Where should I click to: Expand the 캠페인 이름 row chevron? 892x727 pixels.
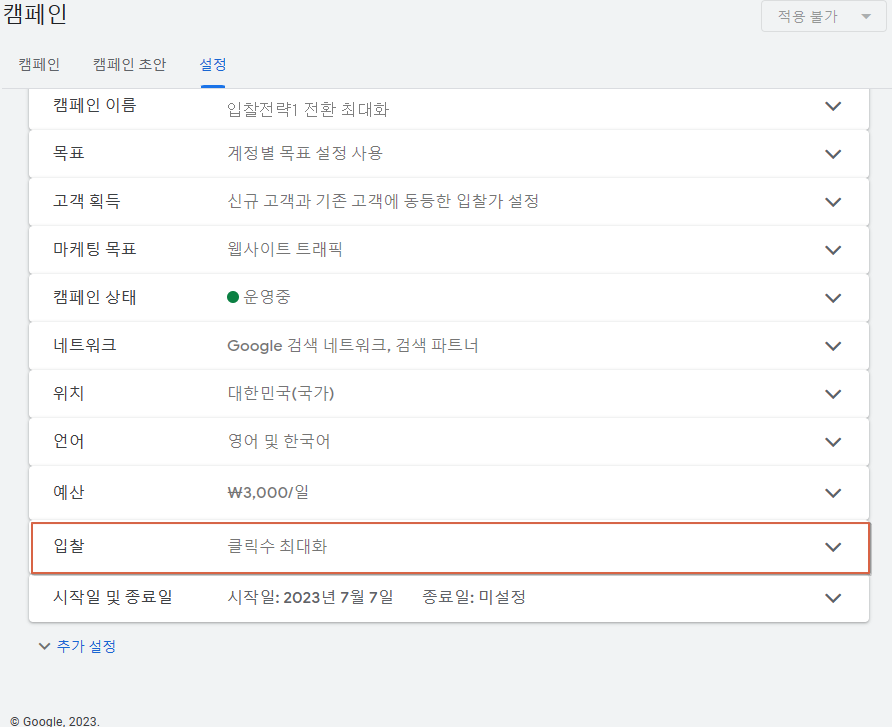[x=833, y=106]
